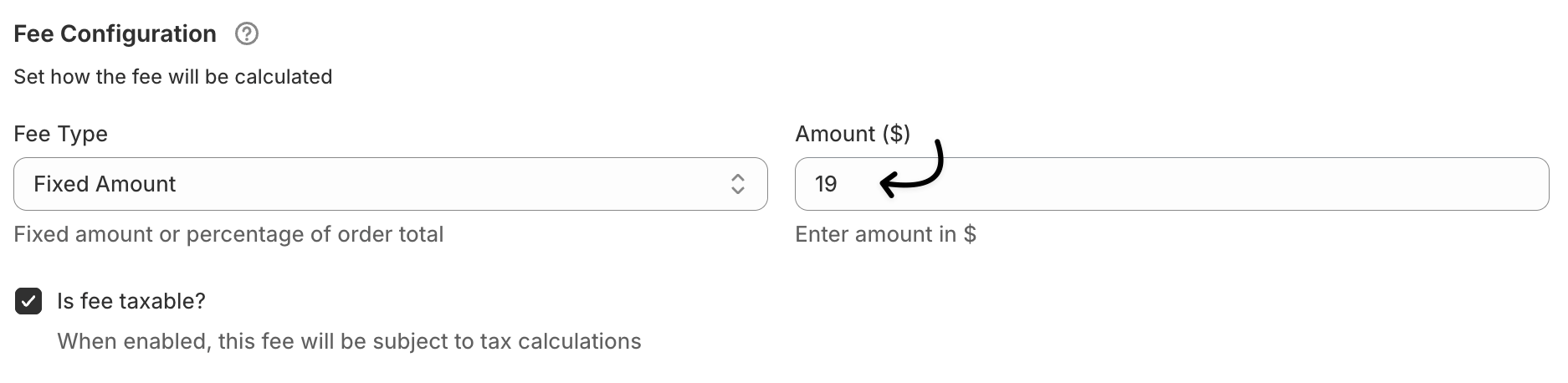Click the value 19 in Amount field
This screenshot has height=383, width=1568.
826,184
